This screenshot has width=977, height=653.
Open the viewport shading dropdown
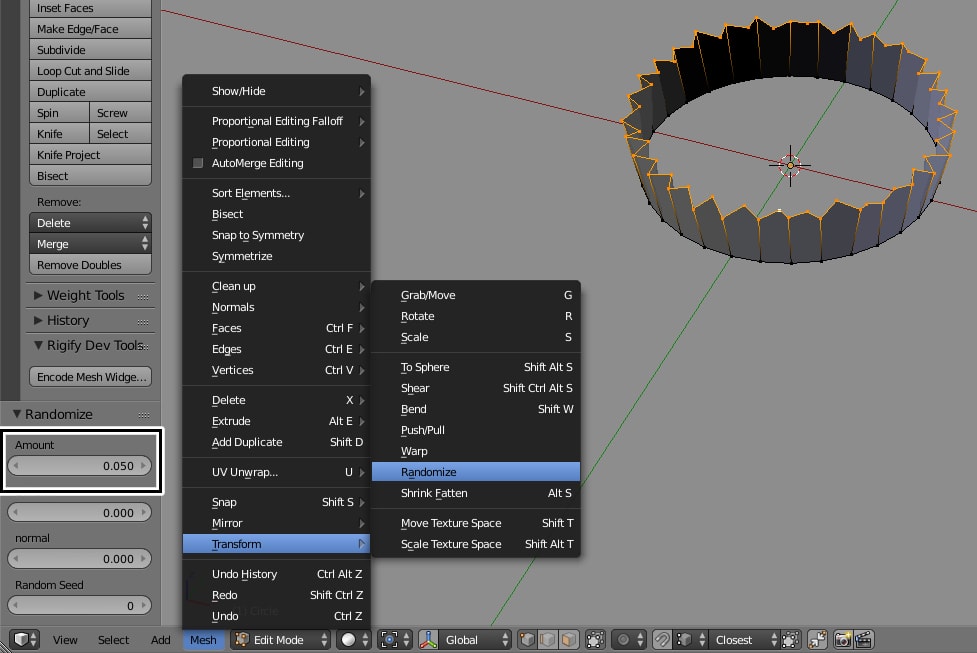[x=353, y=639]
